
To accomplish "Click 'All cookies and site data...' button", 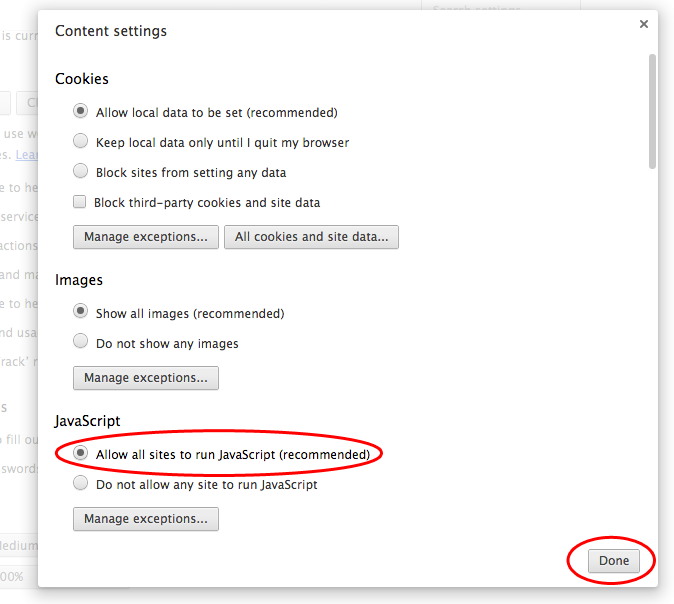I will [311, 237].
